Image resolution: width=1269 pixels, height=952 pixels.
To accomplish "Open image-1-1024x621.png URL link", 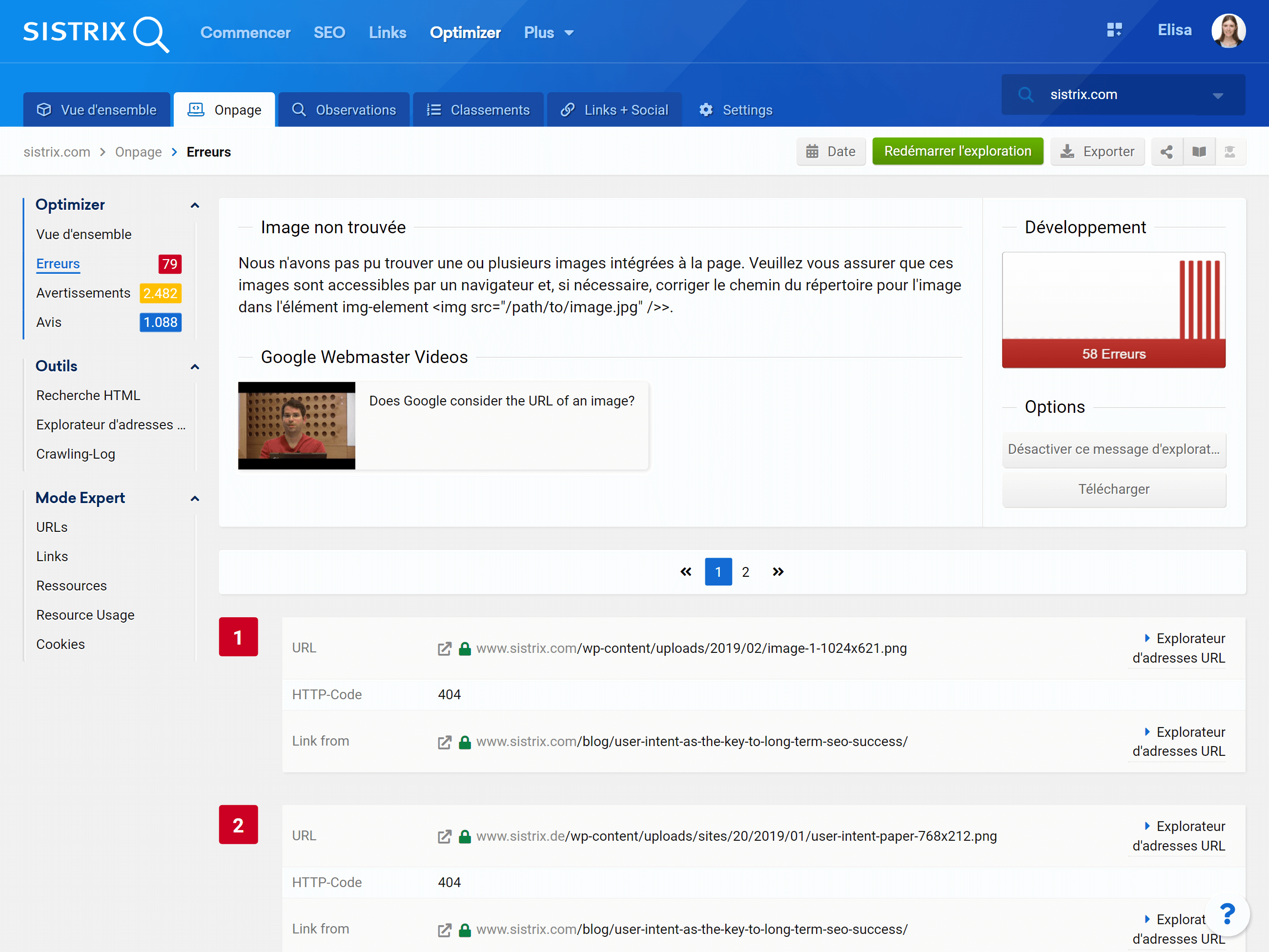I will pos(691,648).
